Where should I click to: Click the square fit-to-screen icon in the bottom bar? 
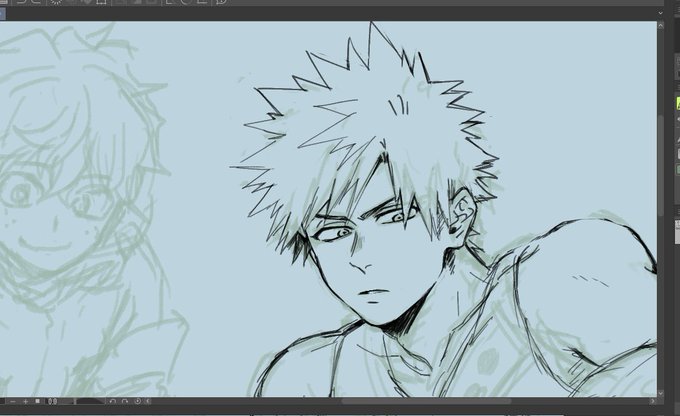(x=38, y=401)
